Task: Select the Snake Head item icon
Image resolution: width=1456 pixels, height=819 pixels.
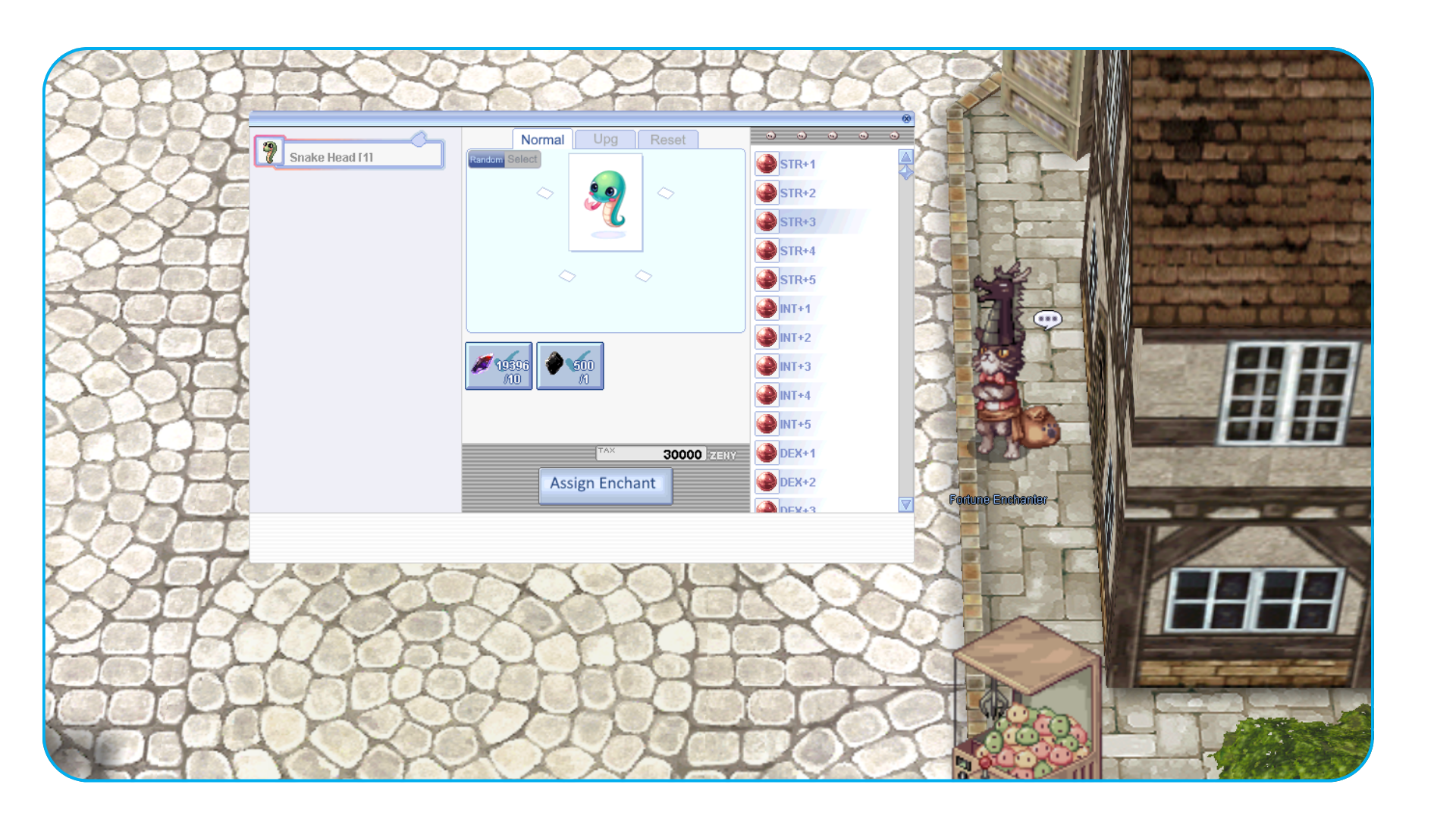Action: (269, 151)
